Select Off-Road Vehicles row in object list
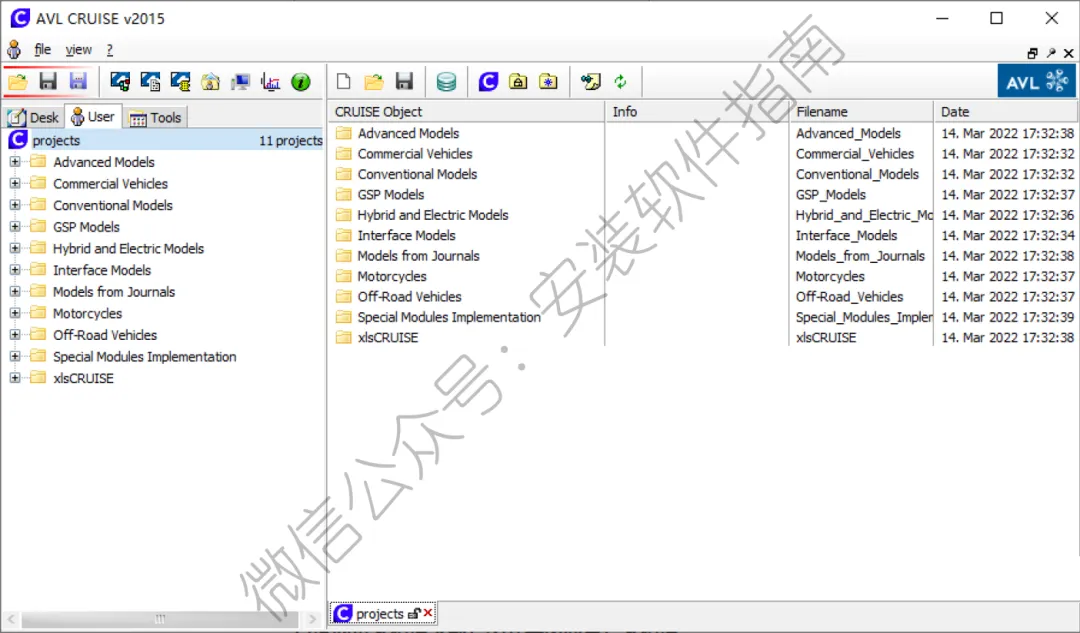 tap(409, 296)
